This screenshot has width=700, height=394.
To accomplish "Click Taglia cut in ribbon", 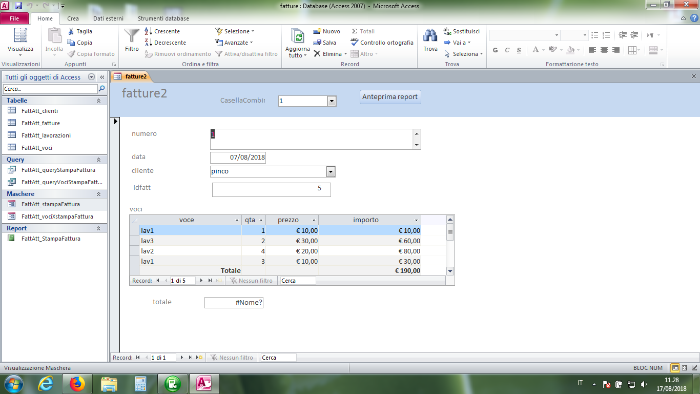I will click(80, 31).
